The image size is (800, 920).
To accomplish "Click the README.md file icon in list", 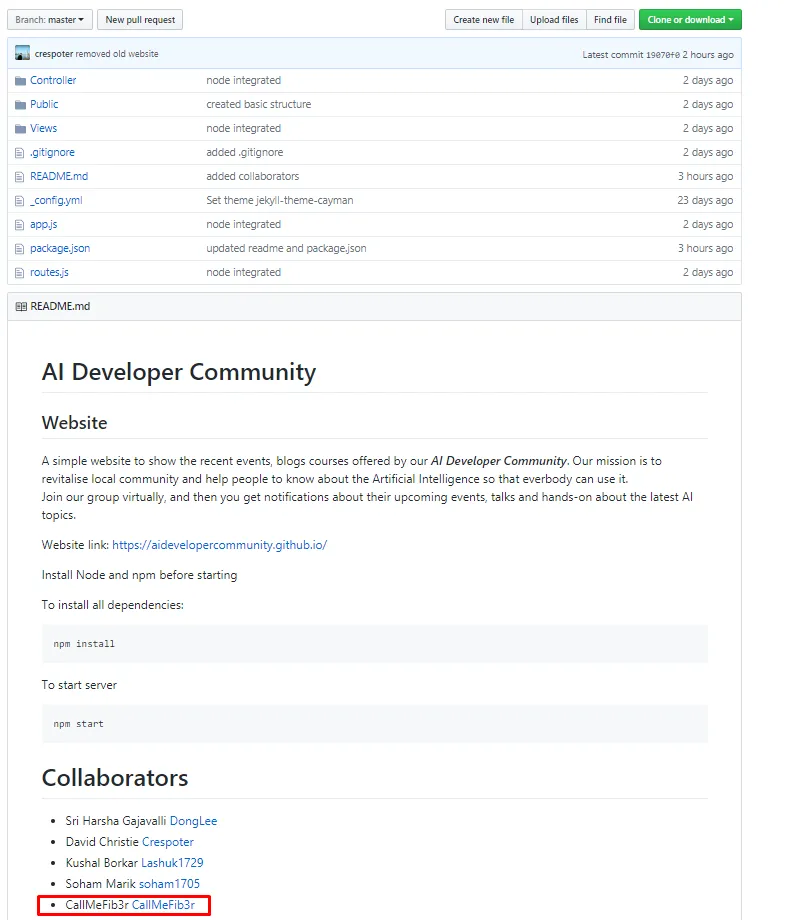I will coord(19,177).
